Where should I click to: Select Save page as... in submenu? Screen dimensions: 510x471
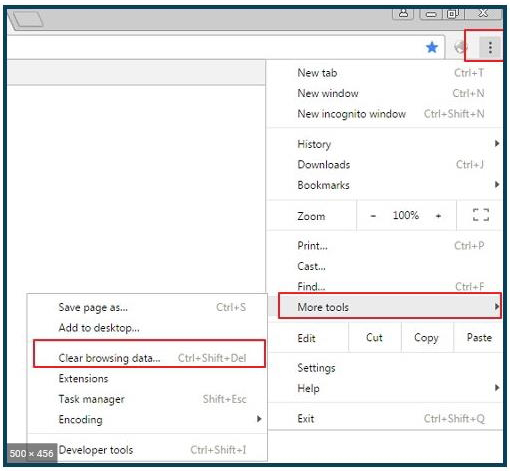[x=147, y=307]
